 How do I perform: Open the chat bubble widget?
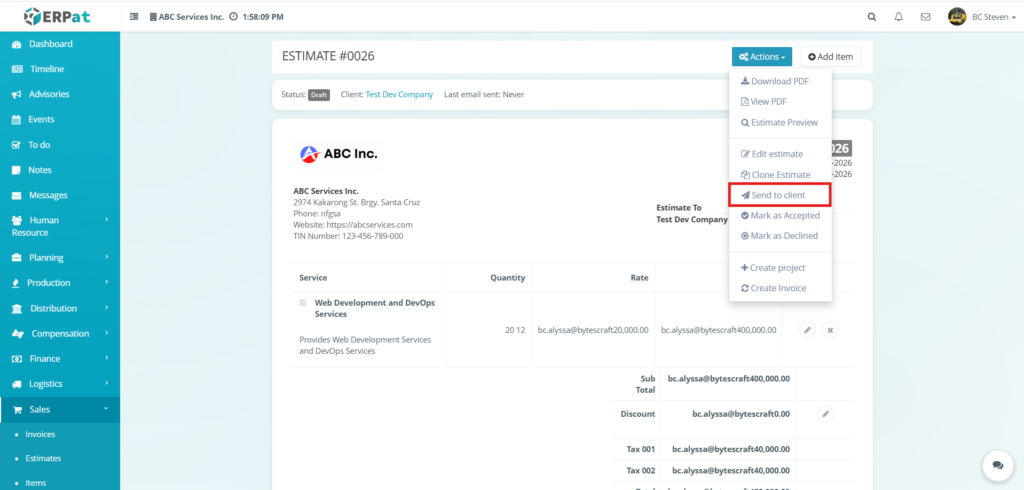point(996,465)
